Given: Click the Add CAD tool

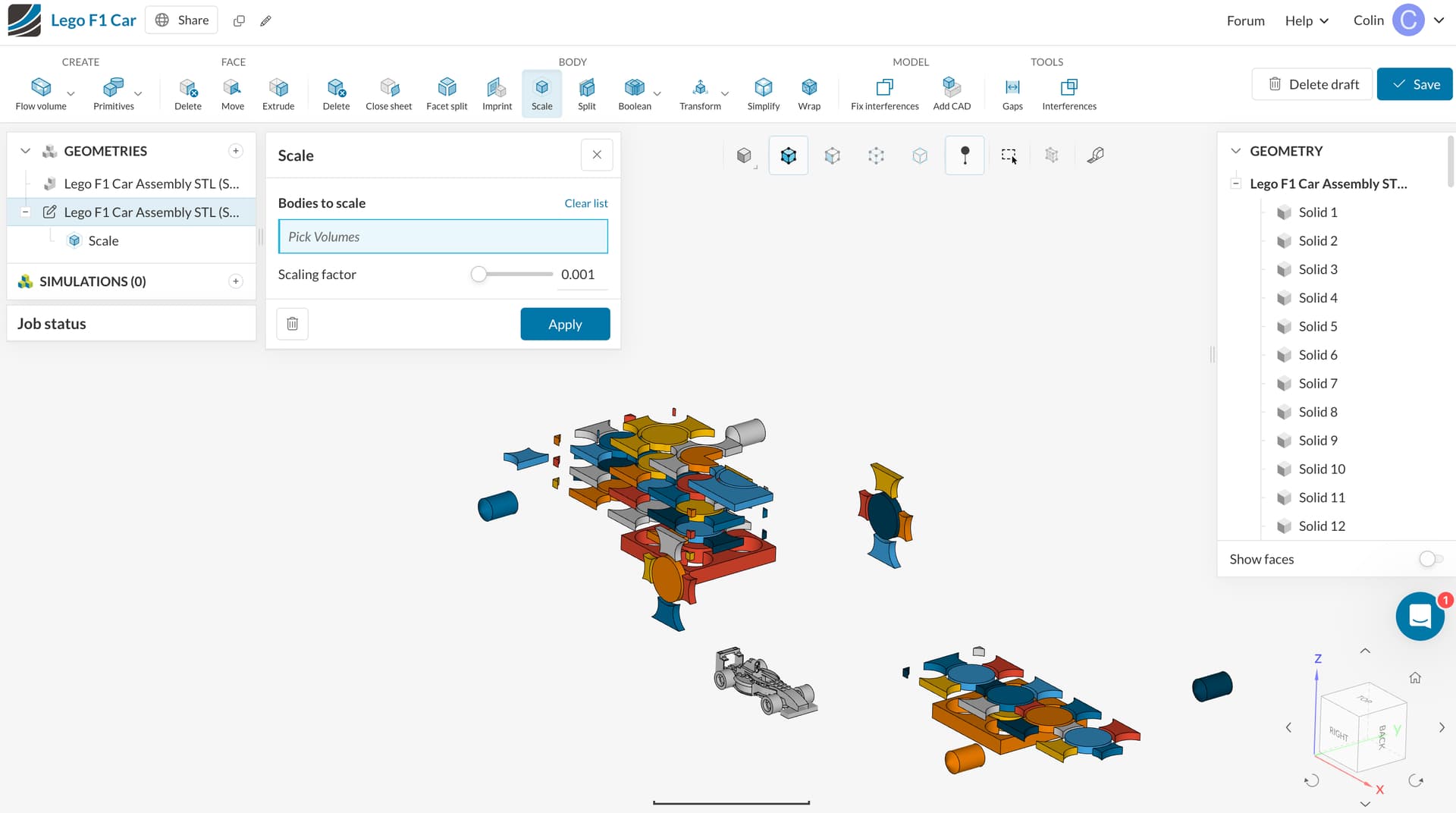Looking at the screenshot, I should point(952,93).
